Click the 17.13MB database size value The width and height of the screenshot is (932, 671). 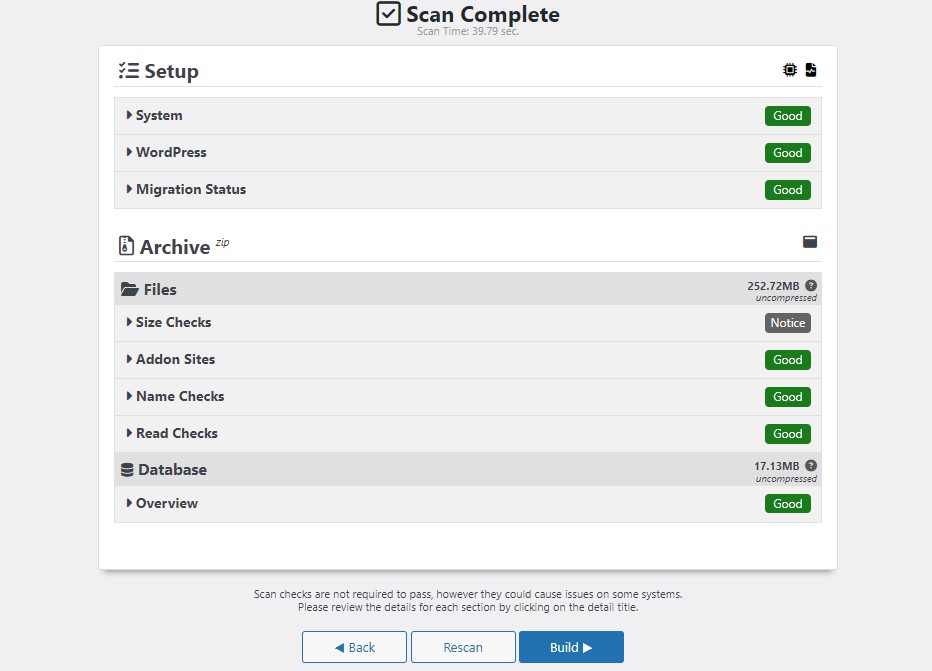click(x=777, y=466)
